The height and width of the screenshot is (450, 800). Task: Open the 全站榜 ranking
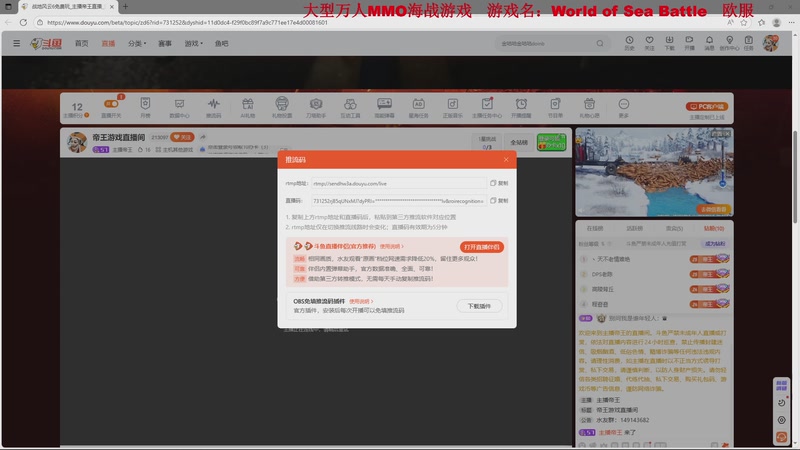(519, 142)
